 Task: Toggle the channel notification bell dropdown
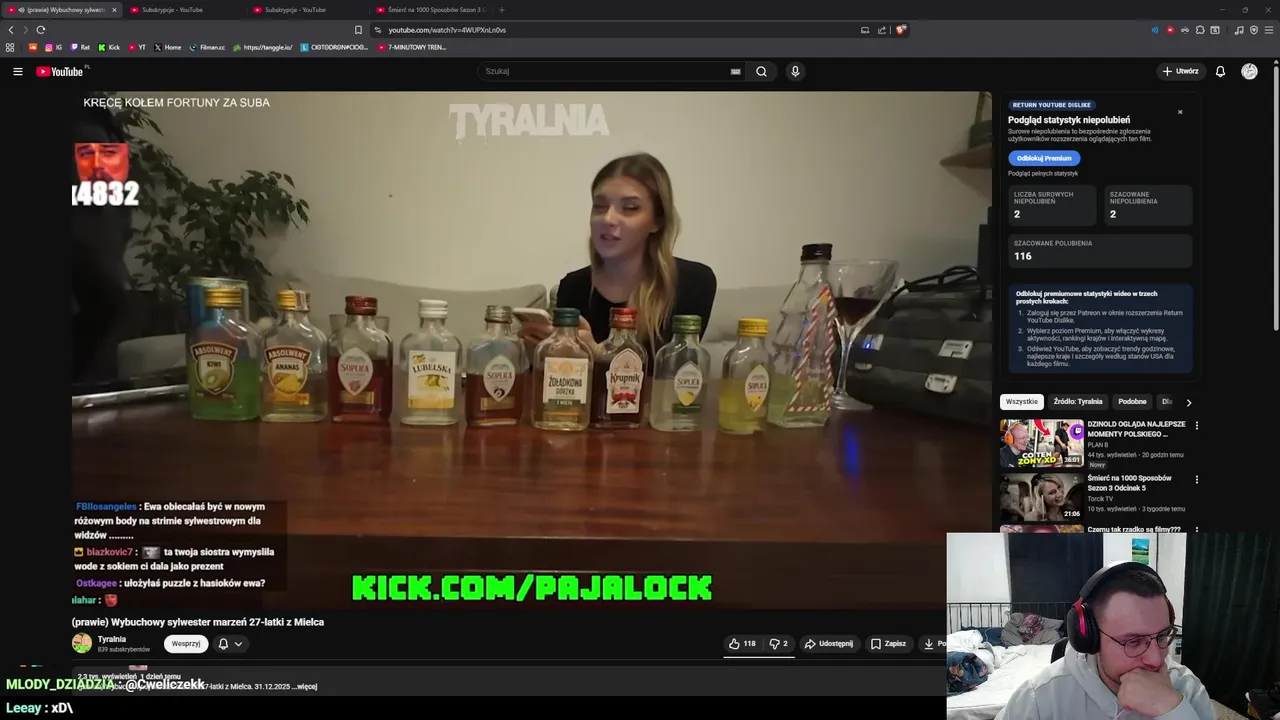pyautogui.click(x=230, y=644)
